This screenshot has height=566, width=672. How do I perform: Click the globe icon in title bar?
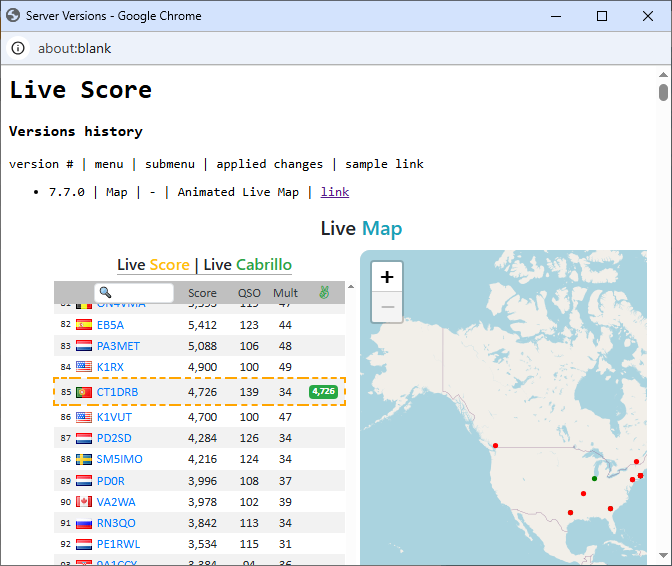click(x=13, y=15)
